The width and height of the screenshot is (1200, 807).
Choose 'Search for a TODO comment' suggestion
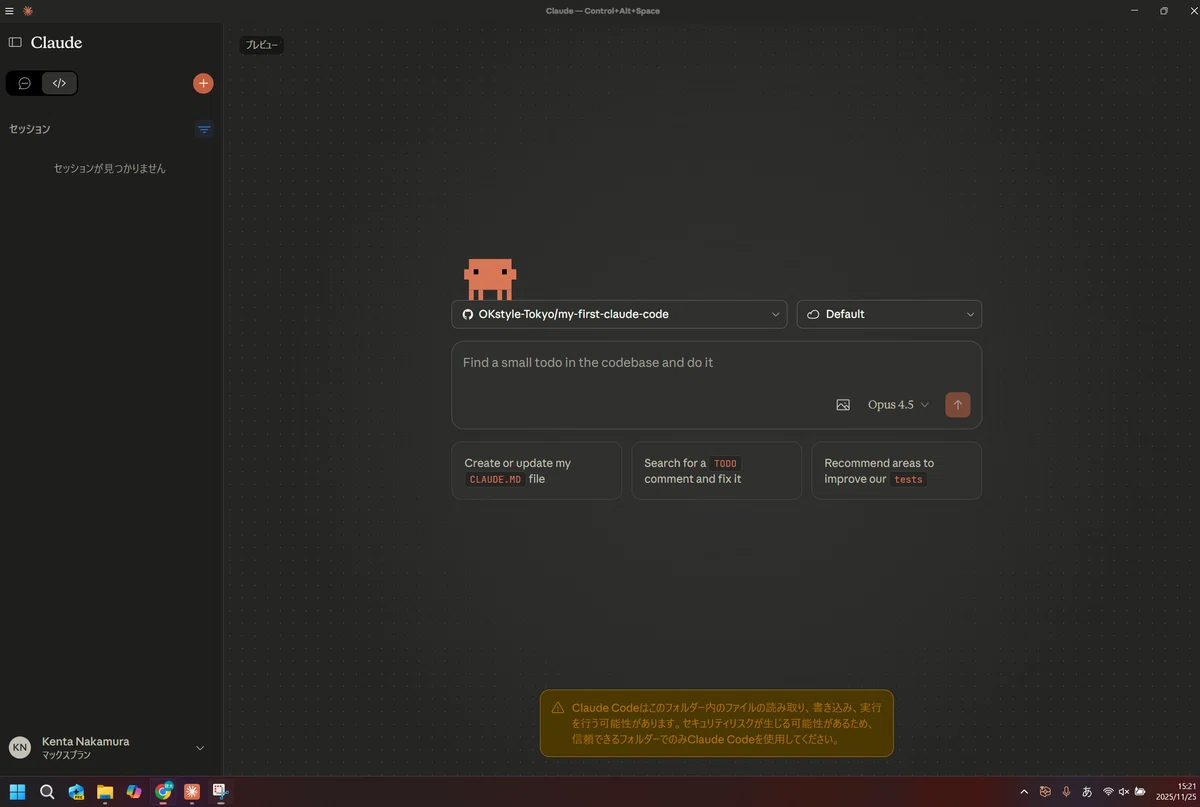click(717, 471)
